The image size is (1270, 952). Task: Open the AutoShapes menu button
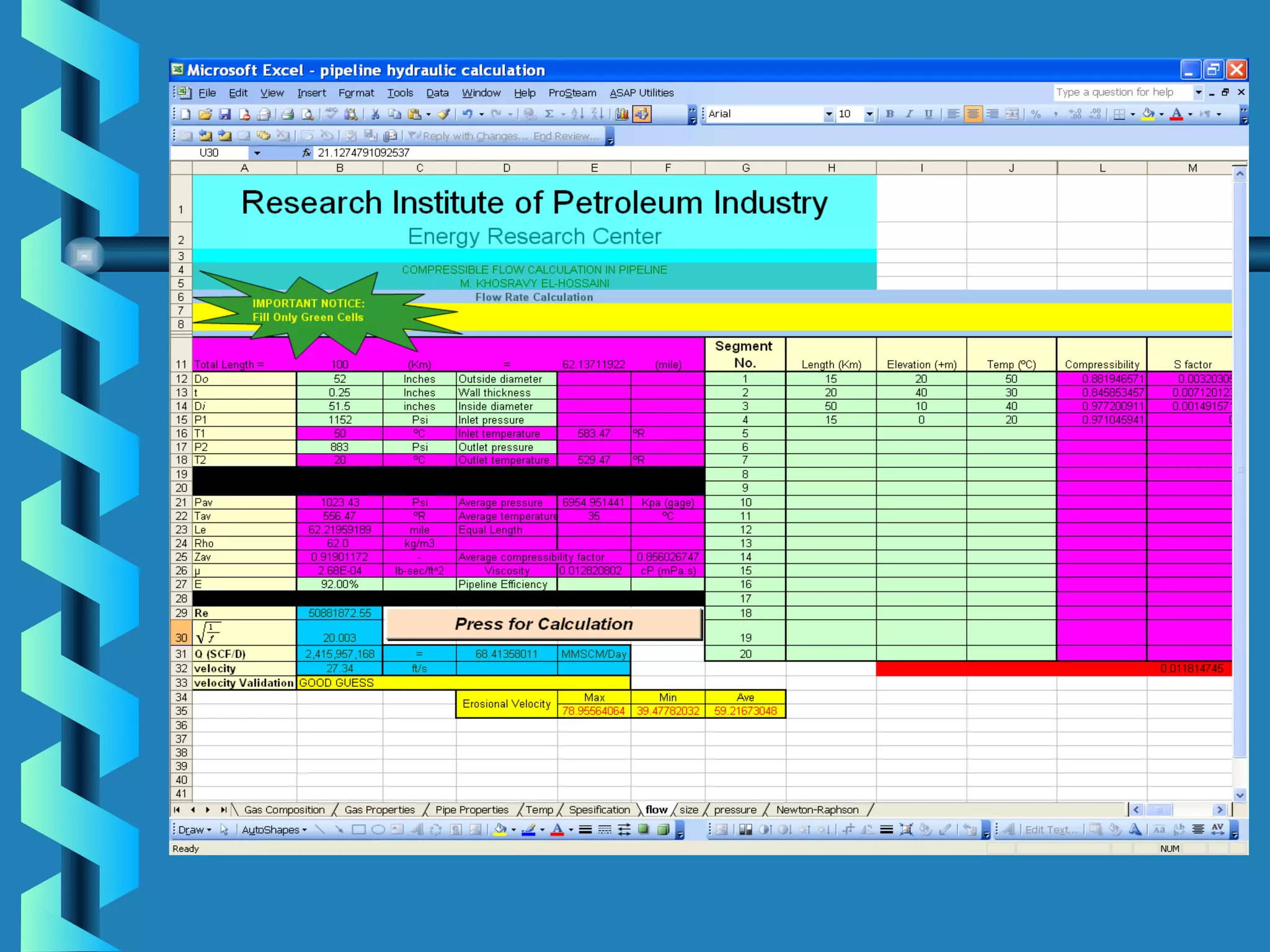click(273, 829)
